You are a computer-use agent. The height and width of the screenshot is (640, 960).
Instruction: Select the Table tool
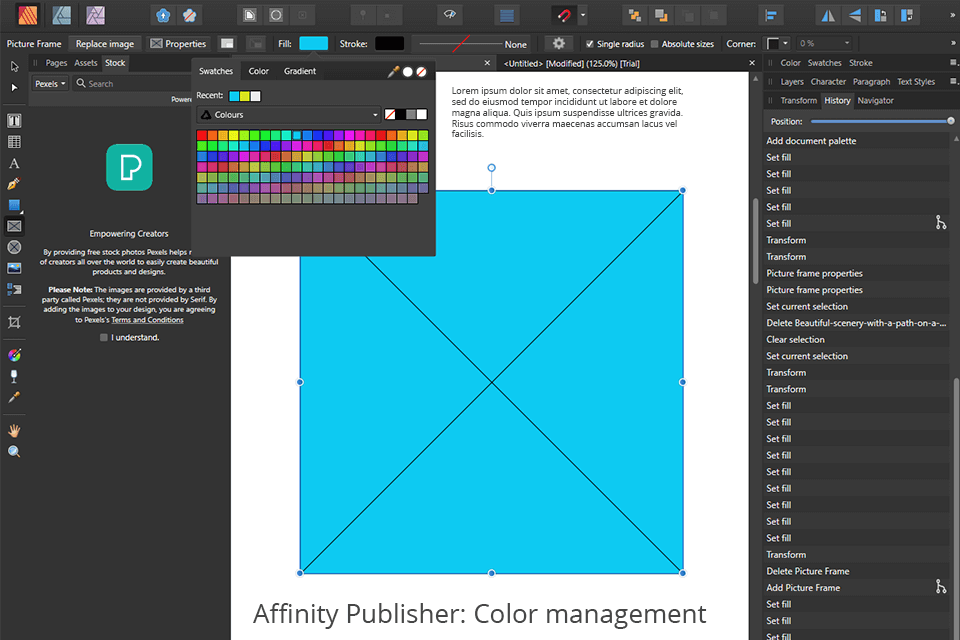click(x=14, y=142)
